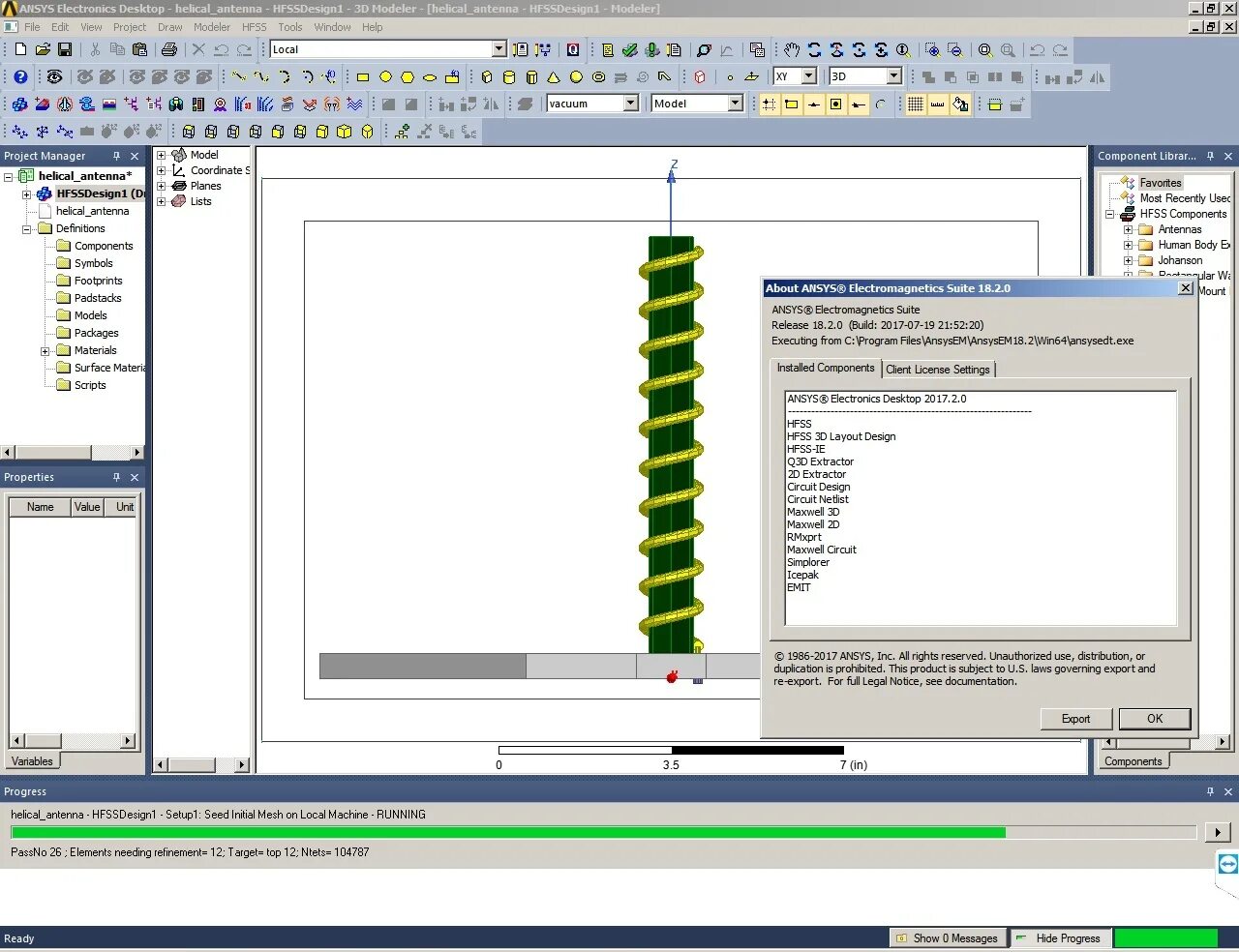Select the Draw box 3D tool

tap(487, 76)
